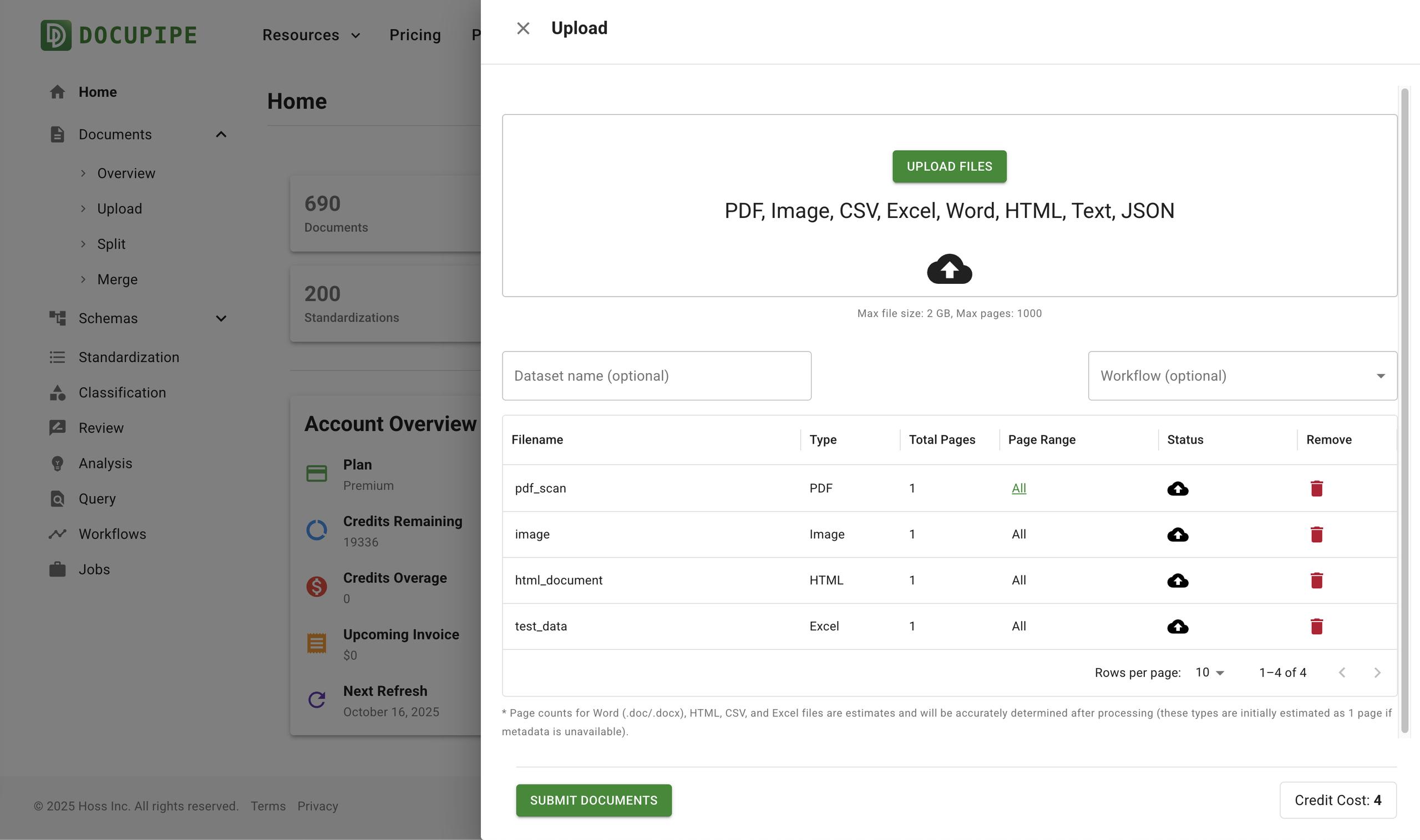Remove test_data using its trash icon
Screen dimensions: 1420x840
pyautogui.click(x=1316, y=626)
